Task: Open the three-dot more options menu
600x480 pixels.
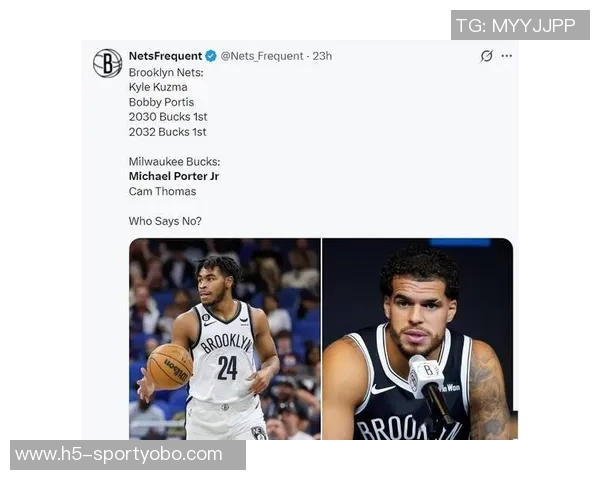Action: [x=507, y=56]
